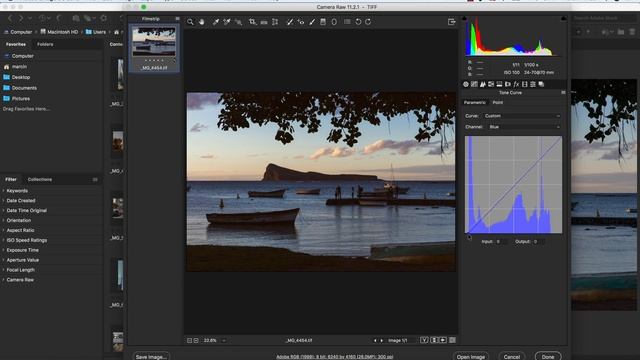Click the tone curve Output value field
640x360 pixels.
coord(538,242)
